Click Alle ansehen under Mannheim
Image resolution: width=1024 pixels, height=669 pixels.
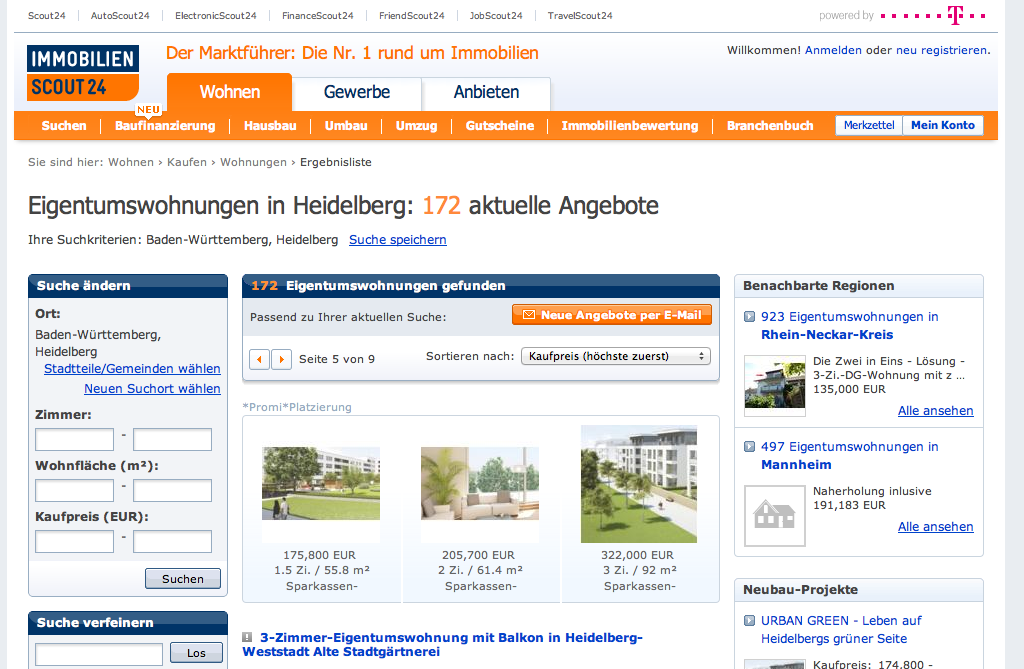coord(935,527)
